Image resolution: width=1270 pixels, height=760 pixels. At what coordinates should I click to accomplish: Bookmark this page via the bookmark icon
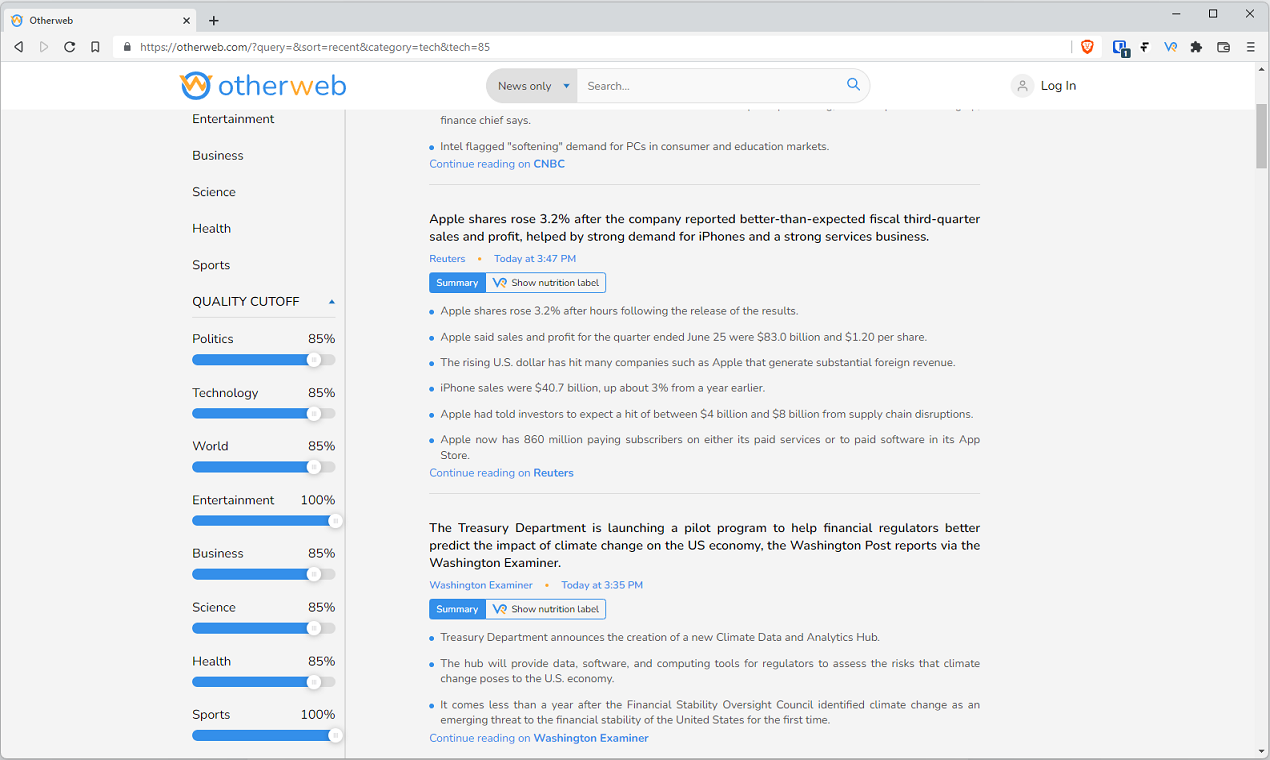click(95, 47)
